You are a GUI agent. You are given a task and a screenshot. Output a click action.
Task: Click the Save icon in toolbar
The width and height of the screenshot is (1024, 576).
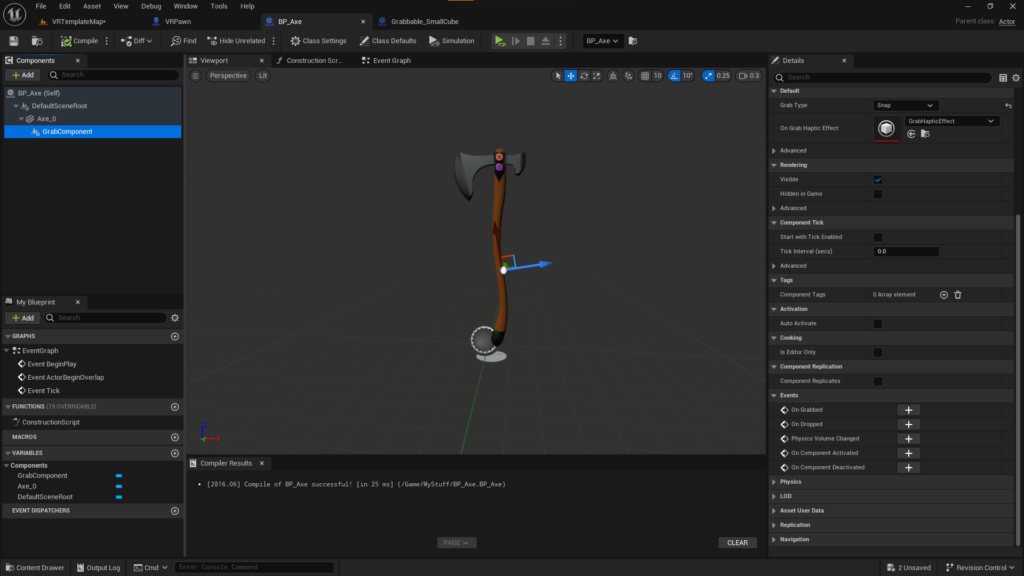tap(14, 41)
